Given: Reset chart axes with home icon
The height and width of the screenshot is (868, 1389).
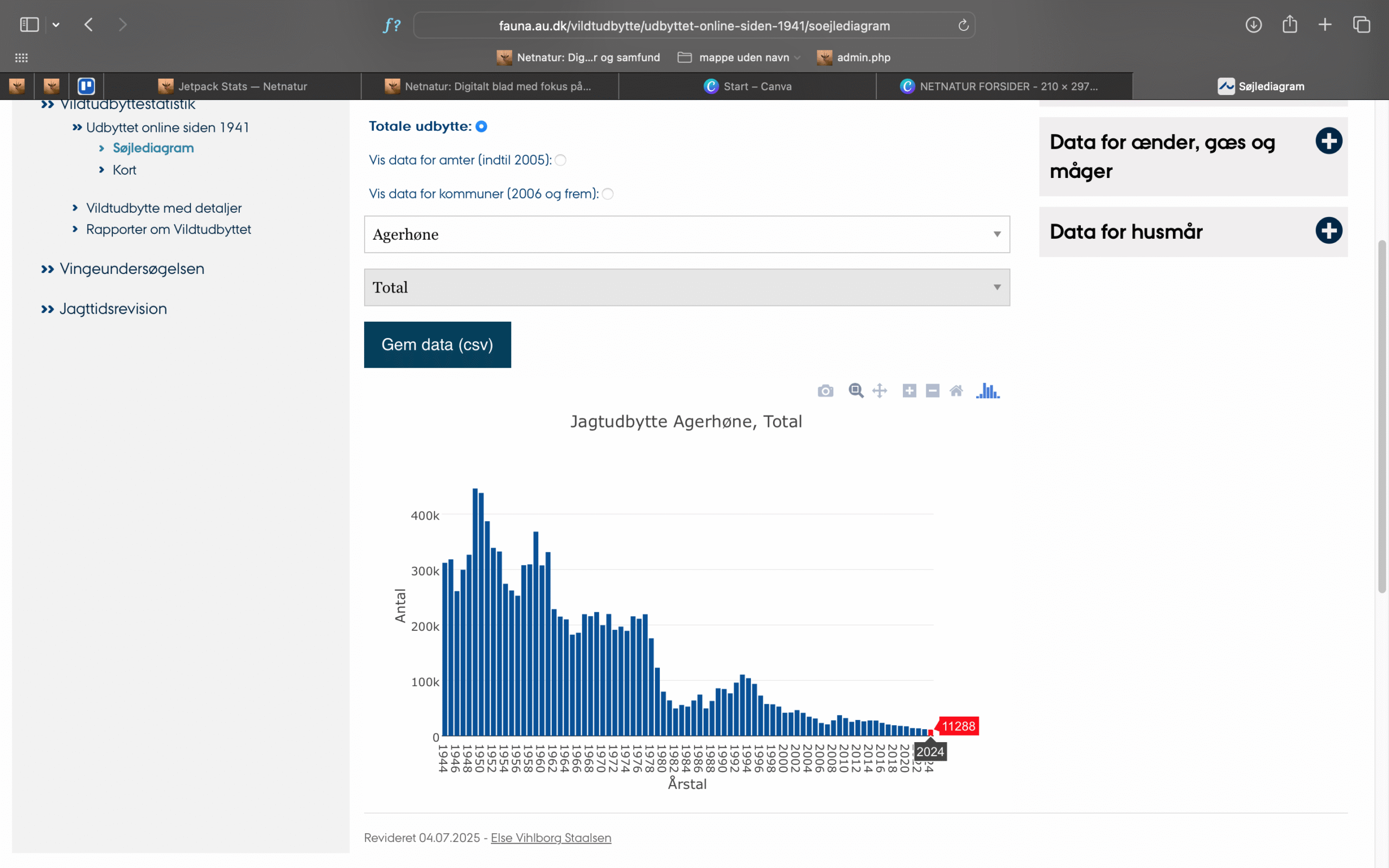Looking at the screenshot, I should 956,391.
